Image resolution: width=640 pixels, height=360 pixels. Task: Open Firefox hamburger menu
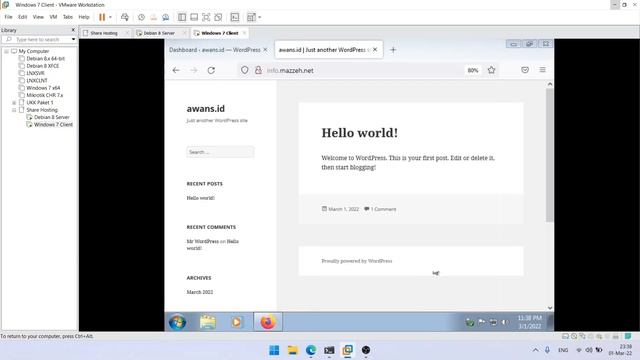pos(542,70)
